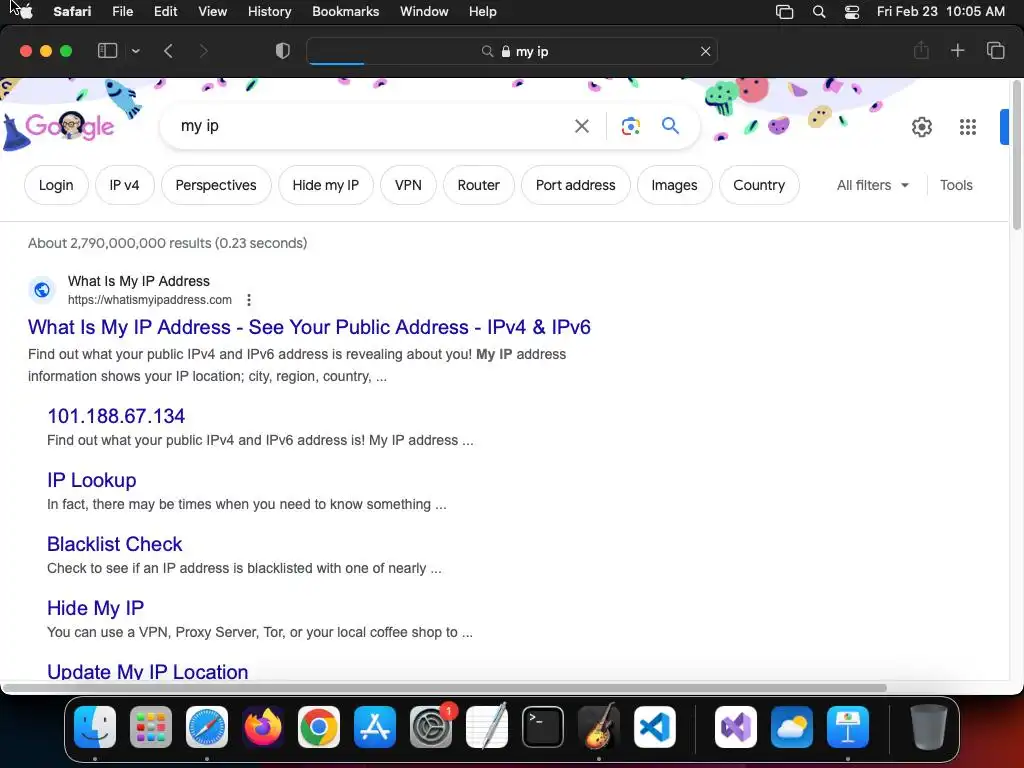Click the Safari address bar
Viewport: 1024px width, 768px height.
coord(512,51)
